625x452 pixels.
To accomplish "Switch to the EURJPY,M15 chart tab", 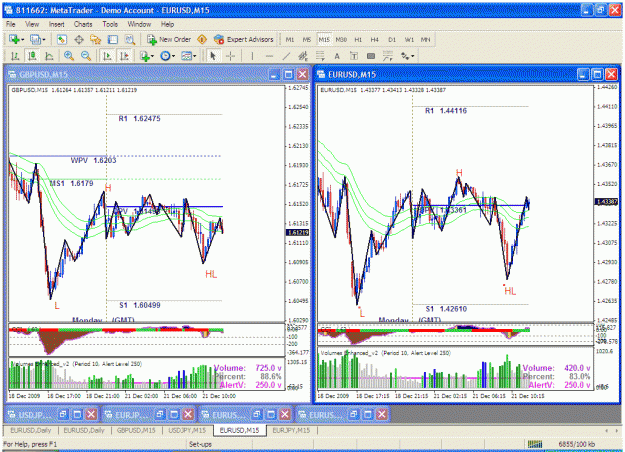I will [291, 430].
